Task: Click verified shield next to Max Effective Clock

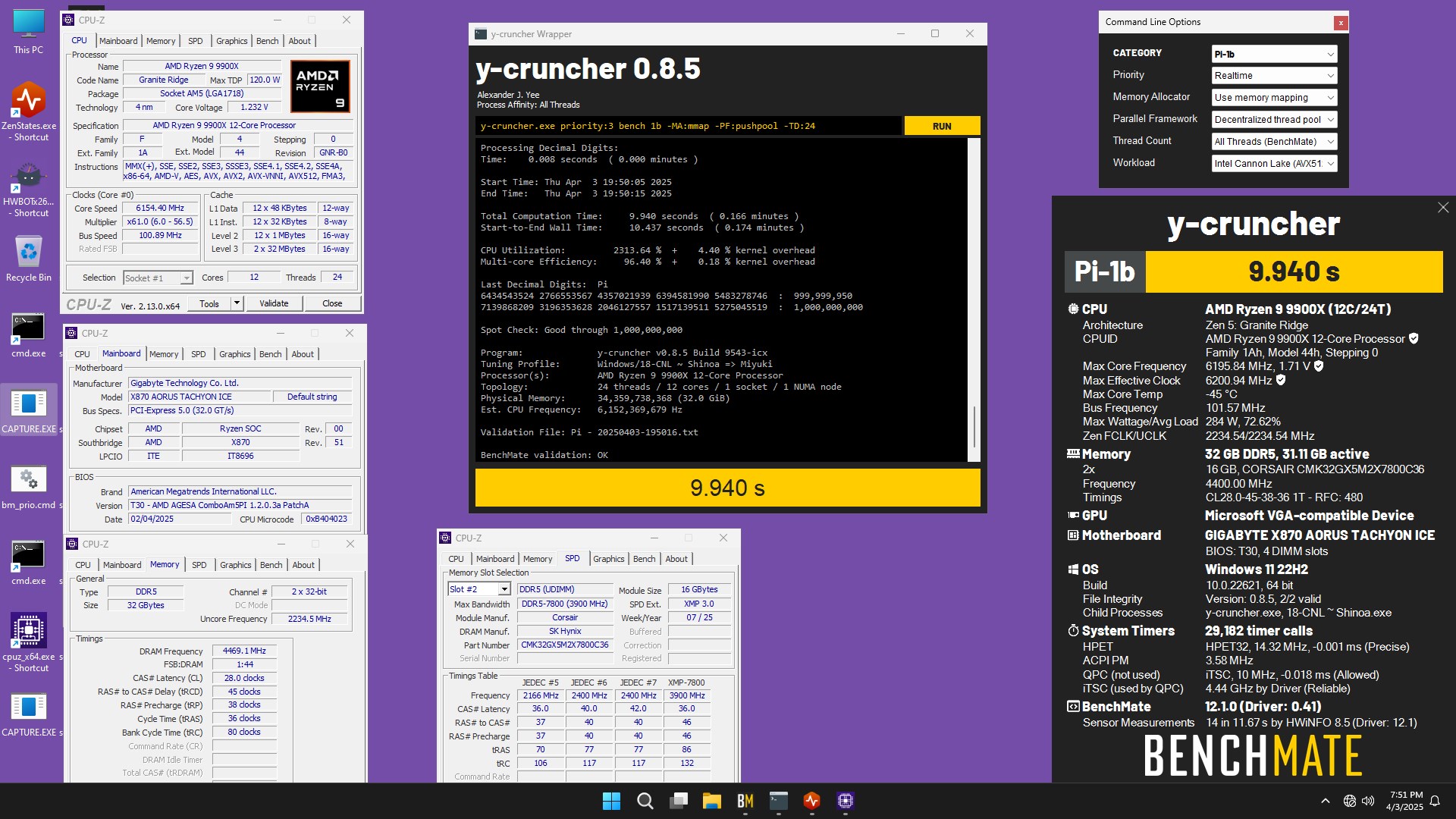Action: pyautogui.click(x=1281, y=380)
